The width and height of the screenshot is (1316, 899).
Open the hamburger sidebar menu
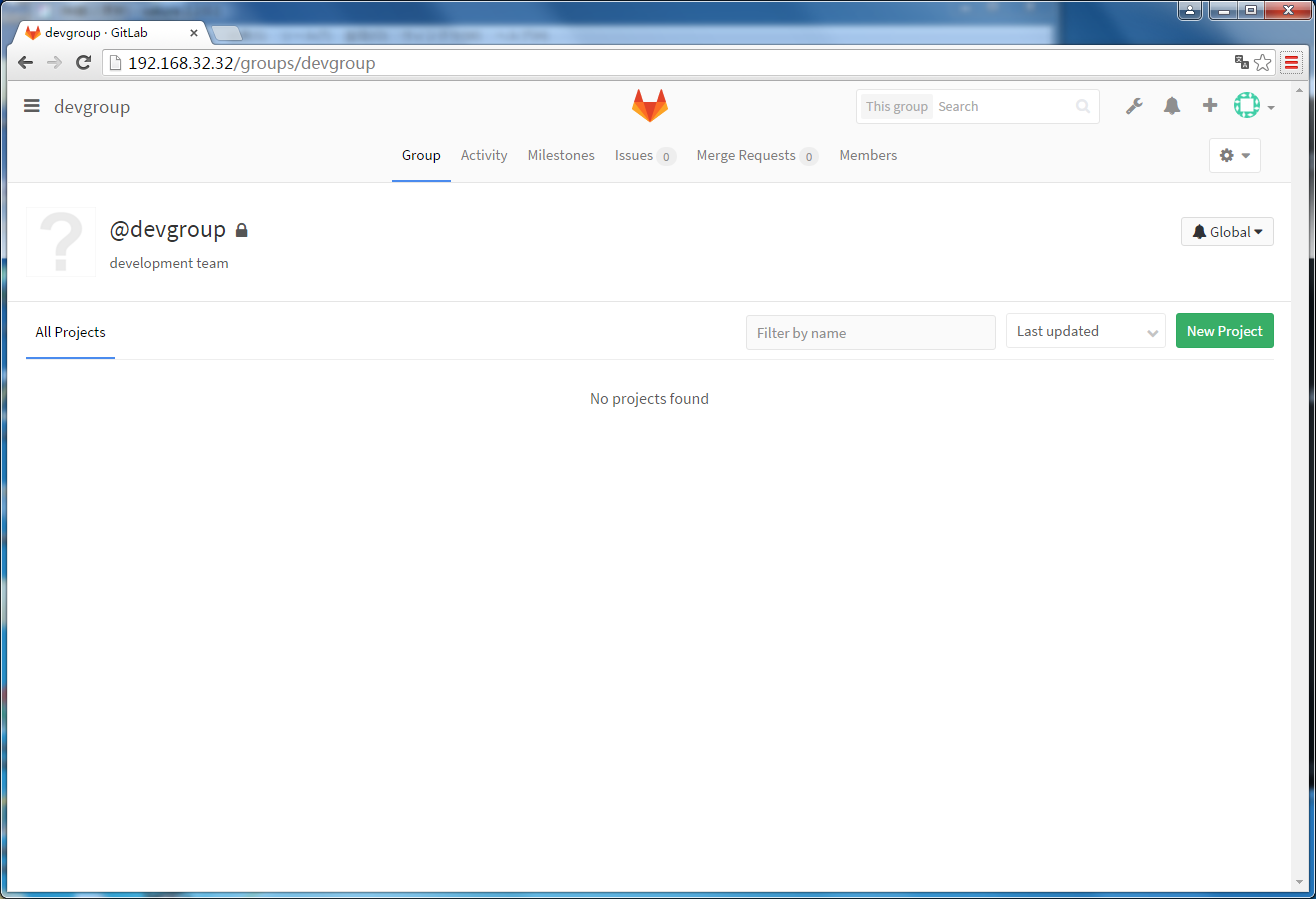point(32,106)
